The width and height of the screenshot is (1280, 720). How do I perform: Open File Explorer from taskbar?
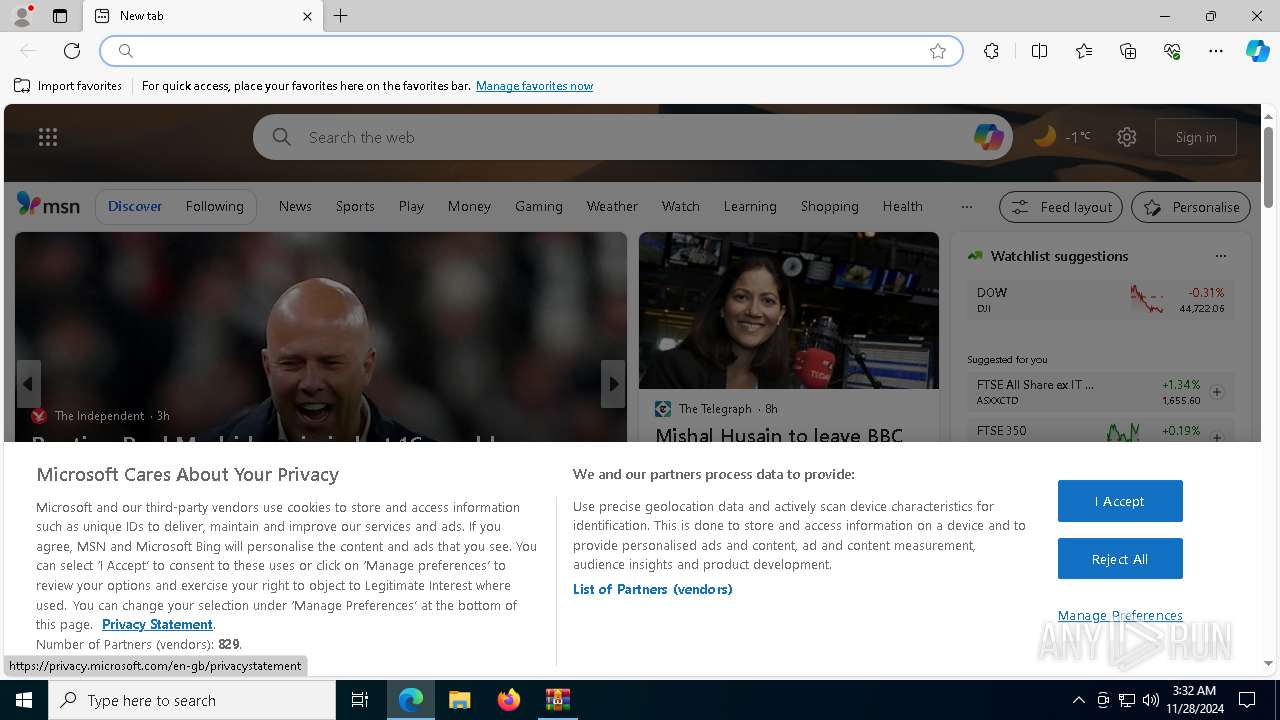tap(459, 700)
